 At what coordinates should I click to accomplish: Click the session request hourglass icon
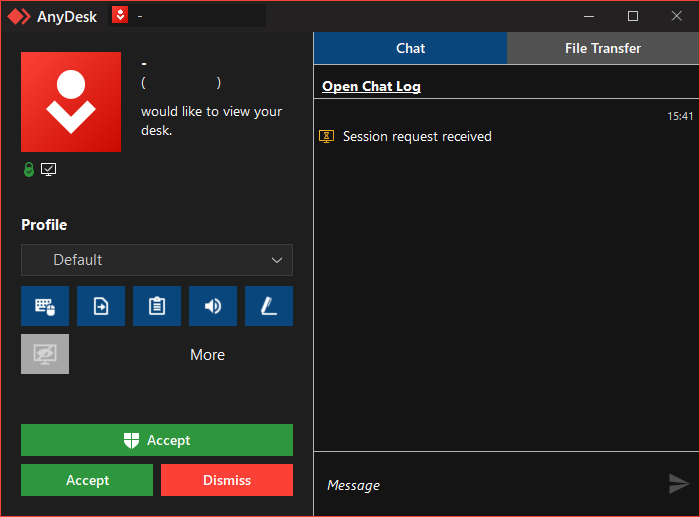coord(326,136)
